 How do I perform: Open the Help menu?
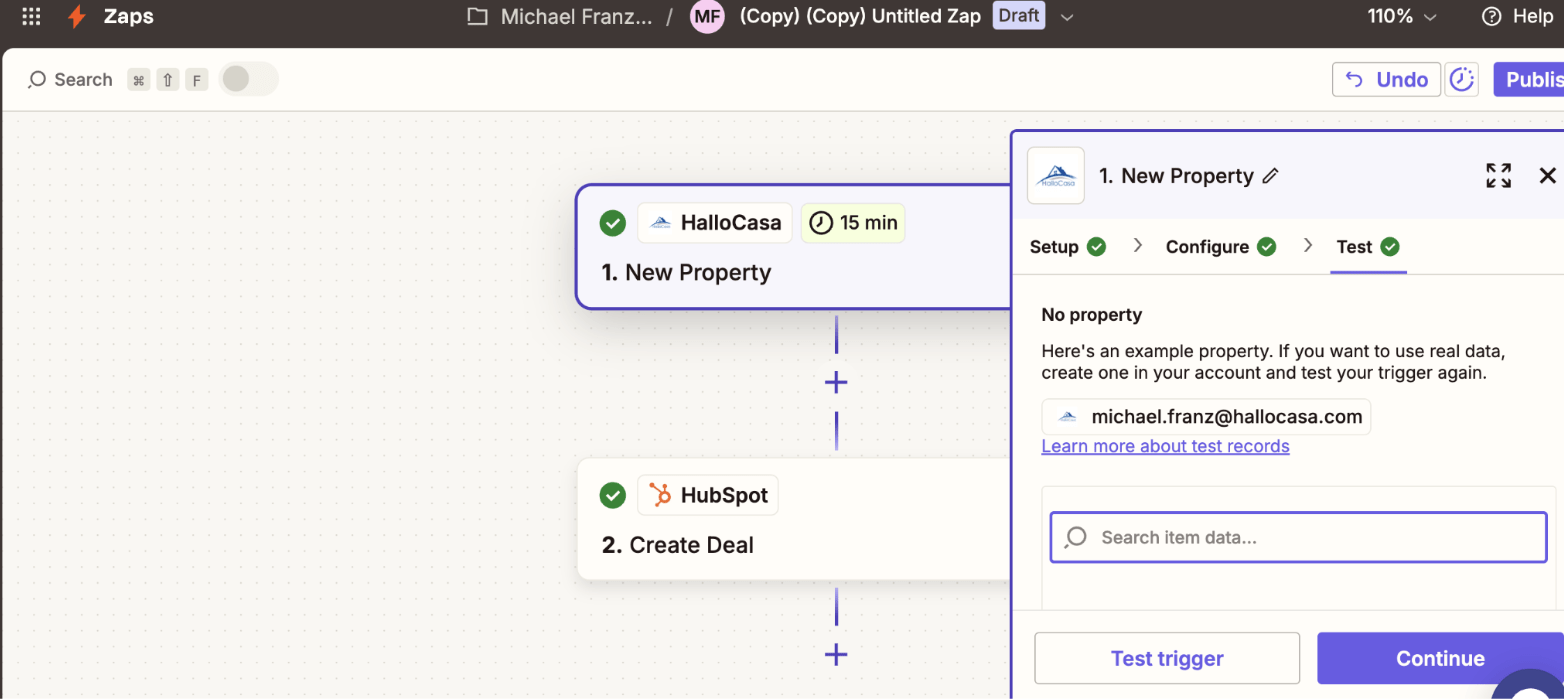pos(1517,16)
